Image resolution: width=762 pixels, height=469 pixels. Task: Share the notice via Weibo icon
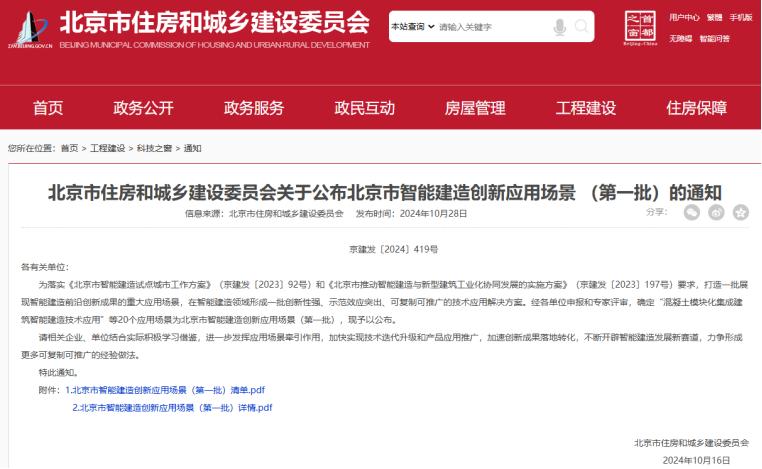(x=716, y=212)
